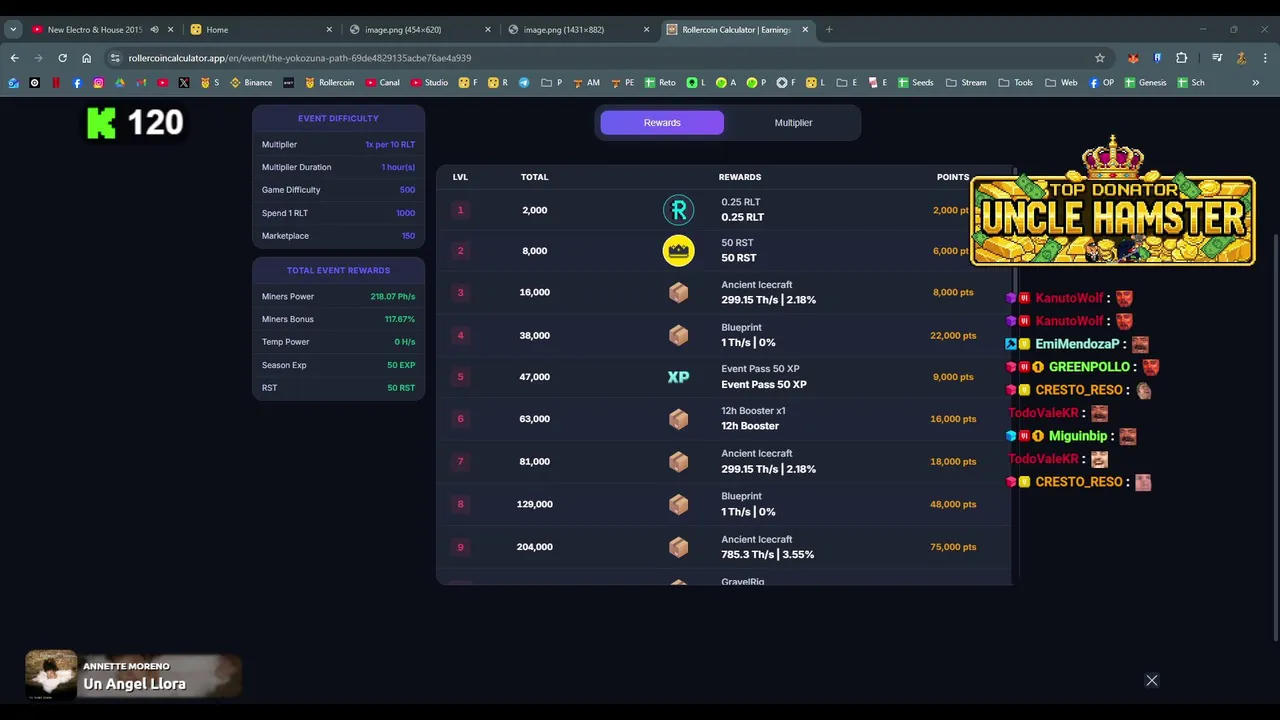Viewport: 1280px width, 720px height.
Task: Open the Canal YouTube bookmark
Action: (383, 83)
